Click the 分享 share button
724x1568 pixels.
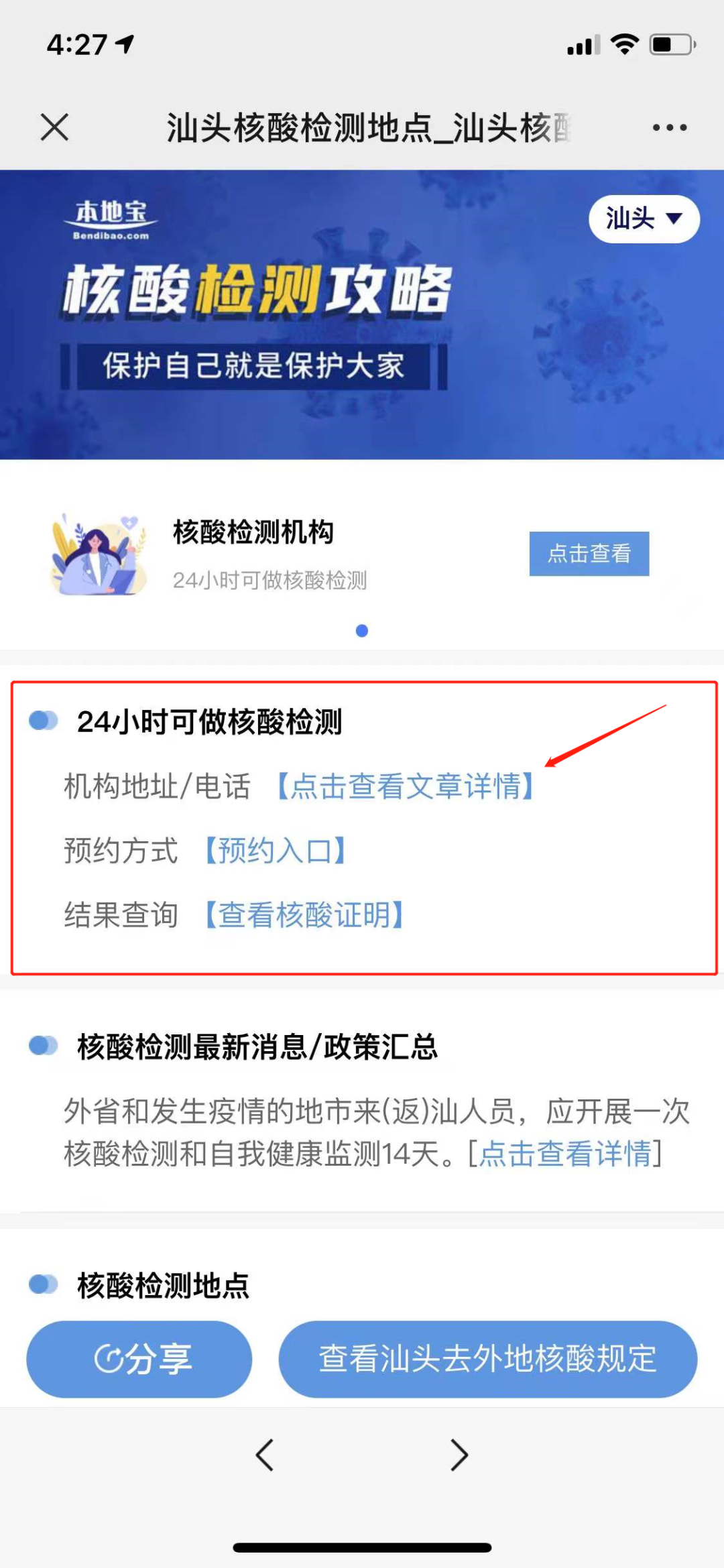coord(139,1359)
